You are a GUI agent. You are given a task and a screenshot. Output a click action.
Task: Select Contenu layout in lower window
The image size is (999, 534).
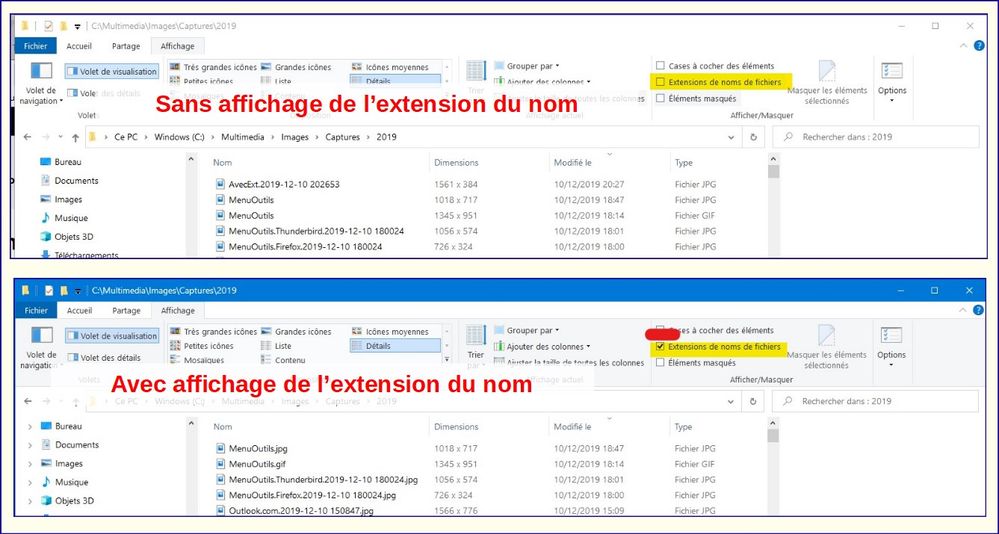coord(284,360)
